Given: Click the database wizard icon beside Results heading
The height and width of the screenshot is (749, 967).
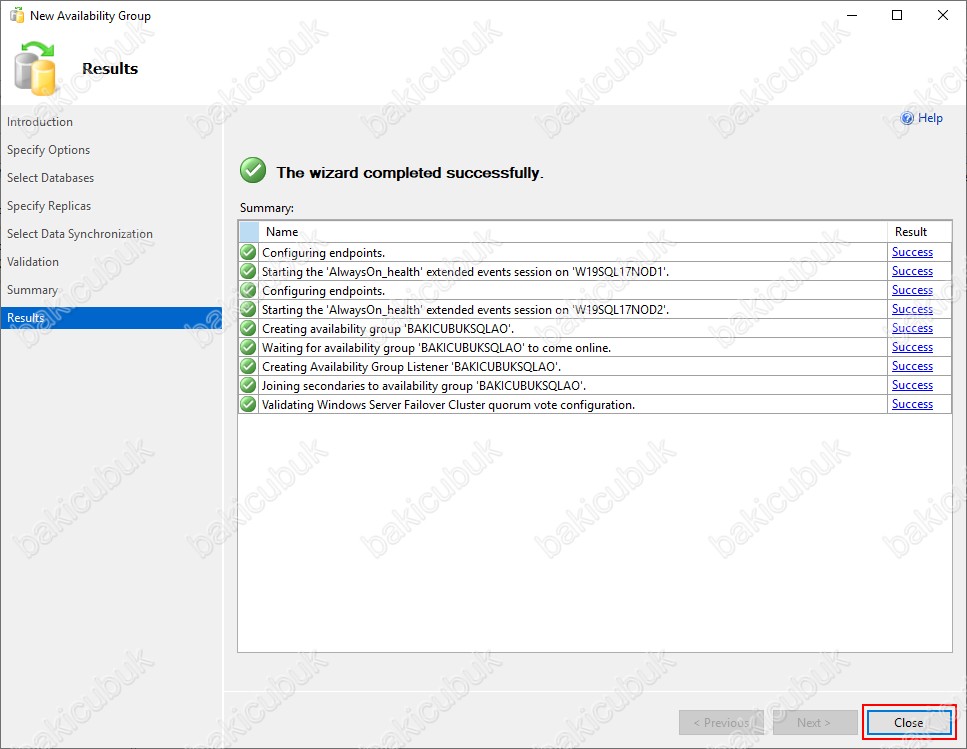Looking at the screenshot, I should [35, 68].
